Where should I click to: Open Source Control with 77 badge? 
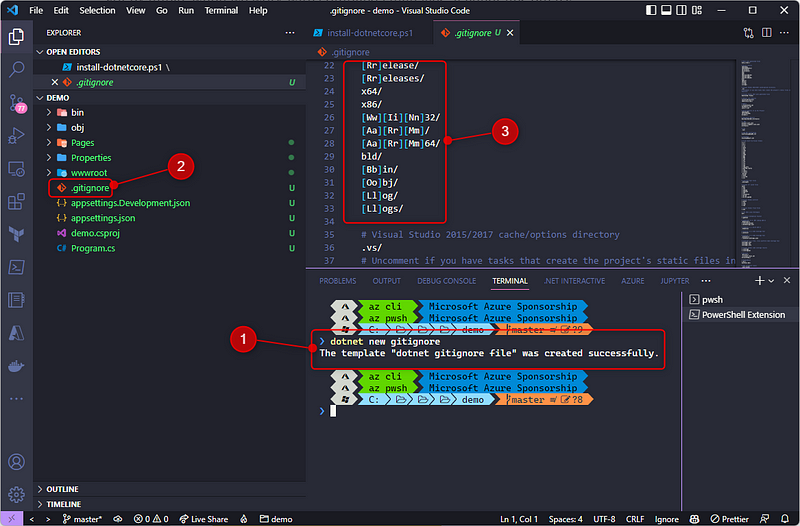click(16, 103)
